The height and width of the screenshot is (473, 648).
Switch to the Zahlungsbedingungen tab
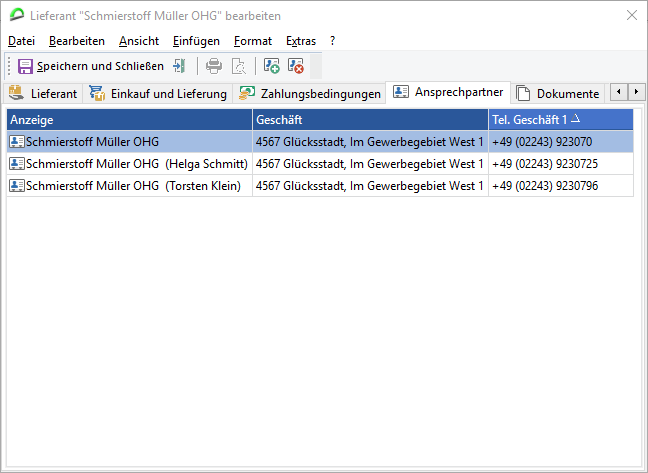310,94
